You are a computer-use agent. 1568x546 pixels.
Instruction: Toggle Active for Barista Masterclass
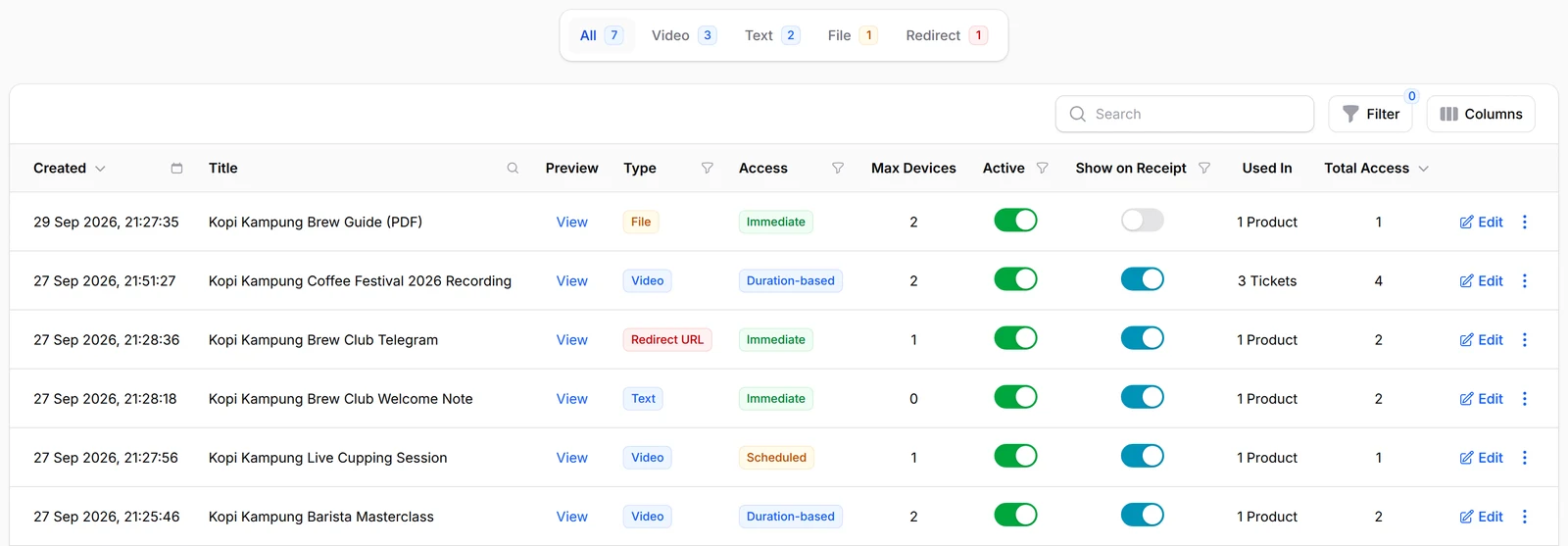click(x=1015, y=515)
